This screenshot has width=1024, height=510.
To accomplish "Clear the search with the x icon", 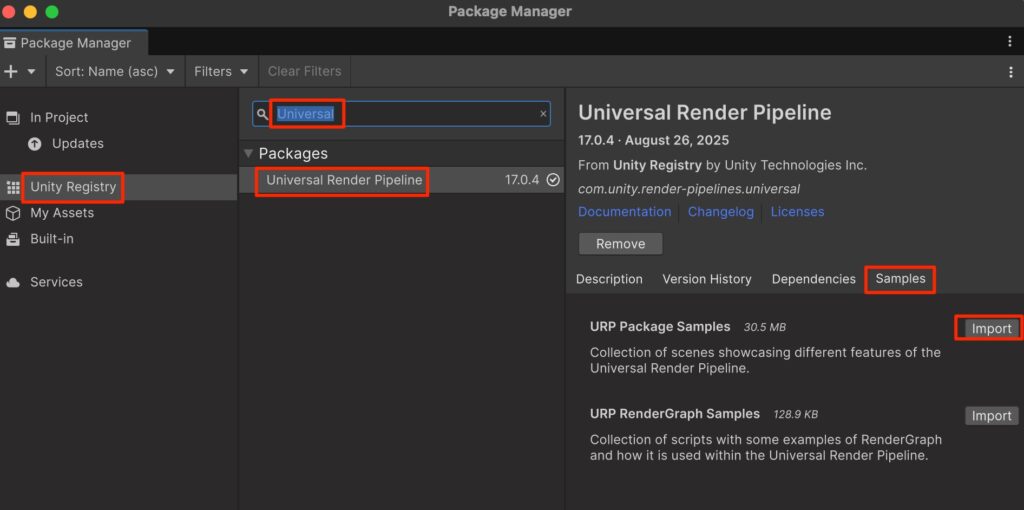I will 543,114.
